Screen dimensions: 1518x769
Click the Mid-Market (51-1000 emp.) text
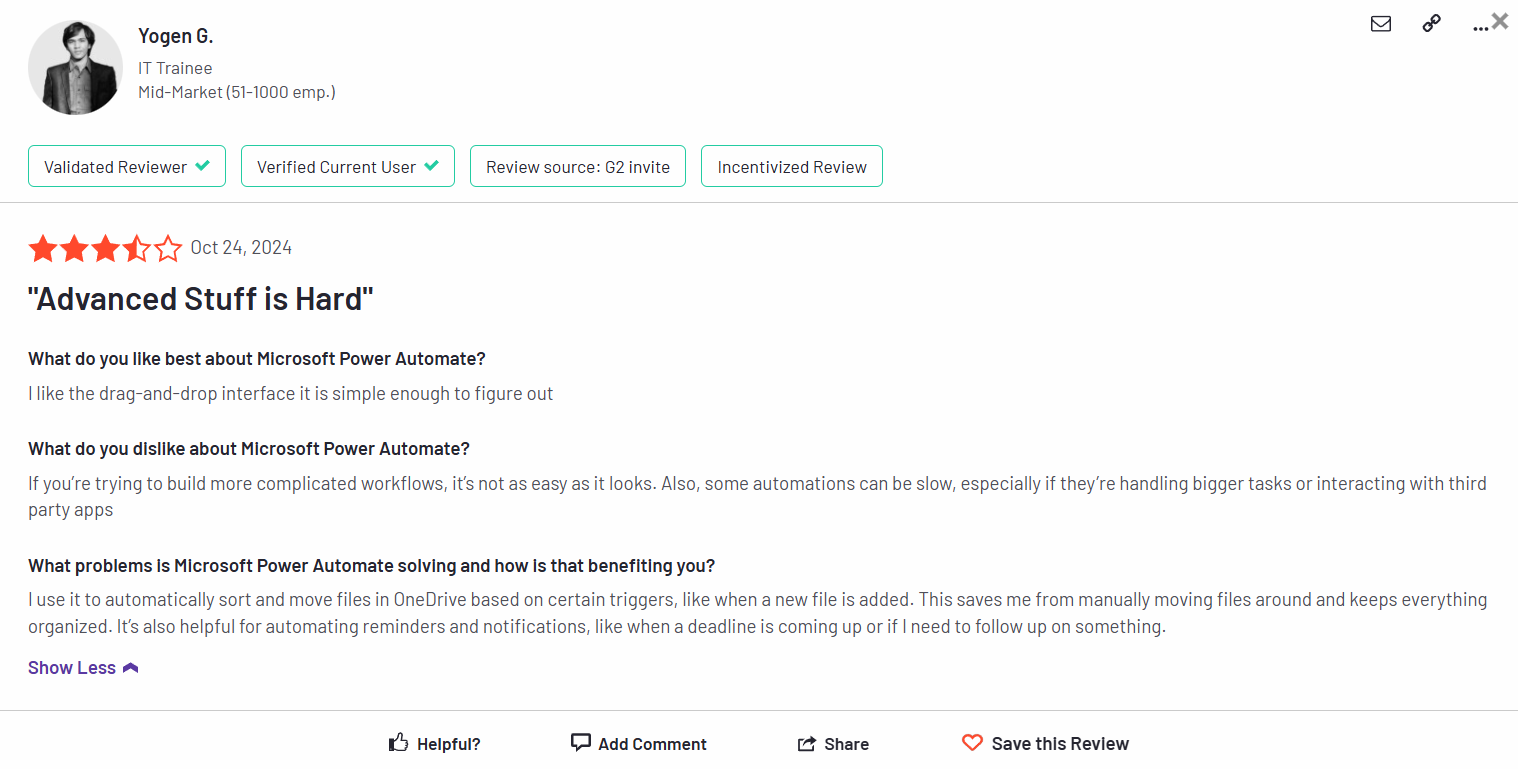point(237,92)
